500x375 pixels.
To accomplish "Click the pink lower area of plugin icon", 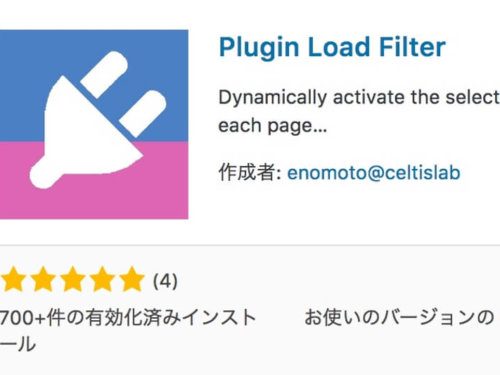I will pos(94,200).
